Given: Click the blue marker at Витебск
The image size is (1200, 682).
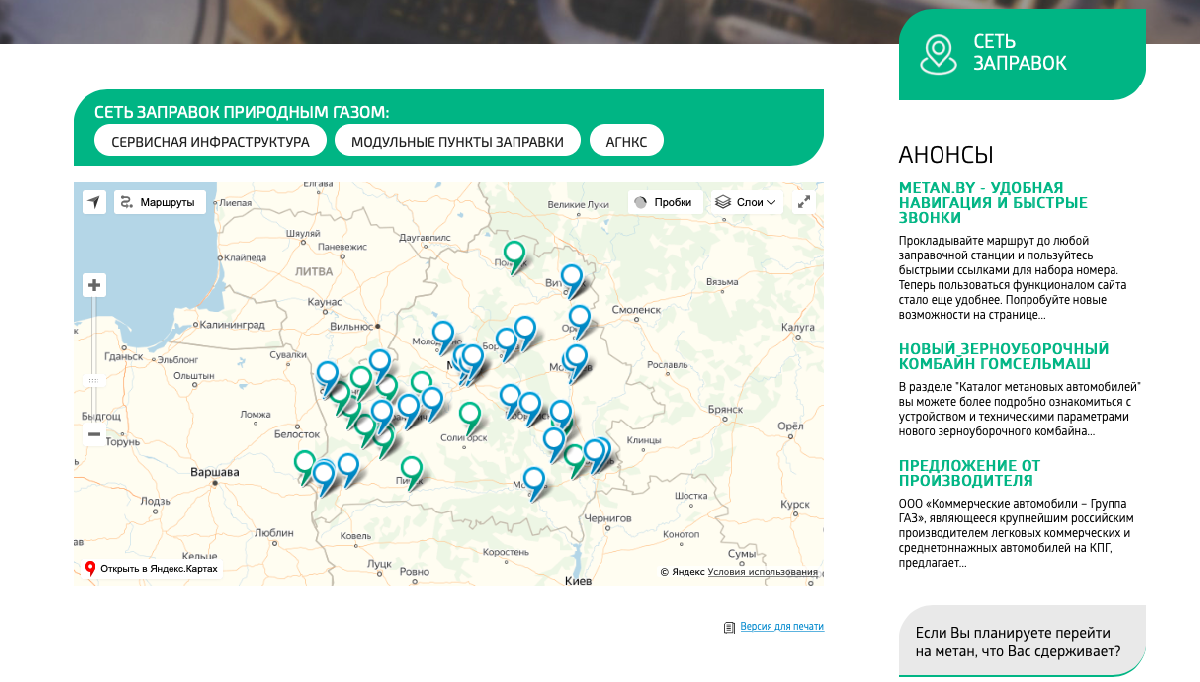Looking at the screenshot, I should tap(571, 279).
